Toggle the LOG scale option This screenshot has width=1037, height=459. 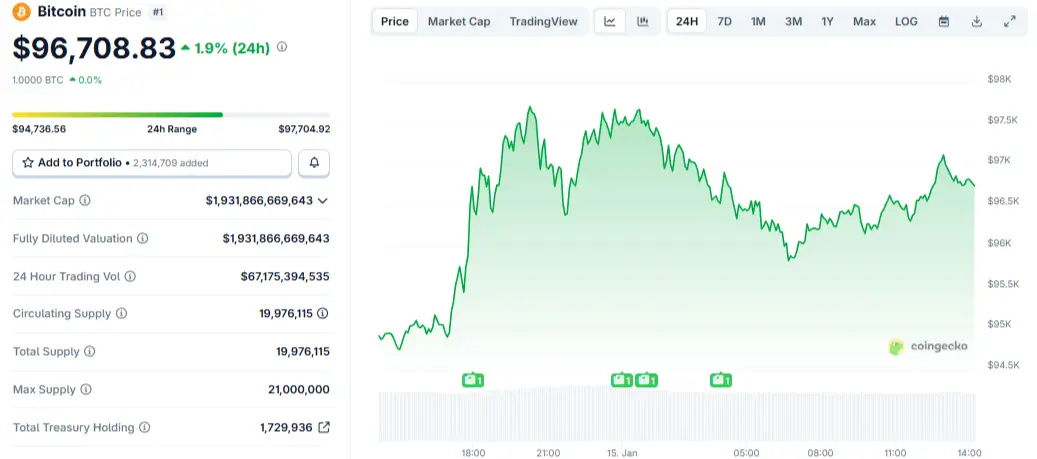(x=906, y=21)
